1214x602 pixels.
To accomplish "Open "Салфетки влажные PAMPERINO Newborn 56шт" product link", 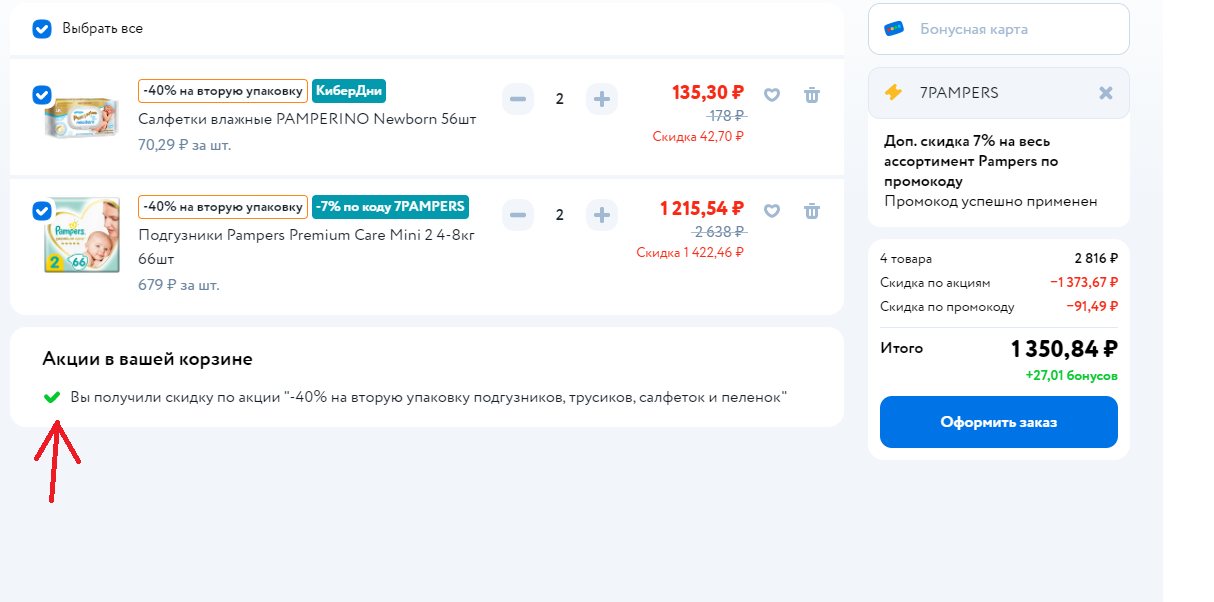I will pyautogui.click(x=307, y=119).
